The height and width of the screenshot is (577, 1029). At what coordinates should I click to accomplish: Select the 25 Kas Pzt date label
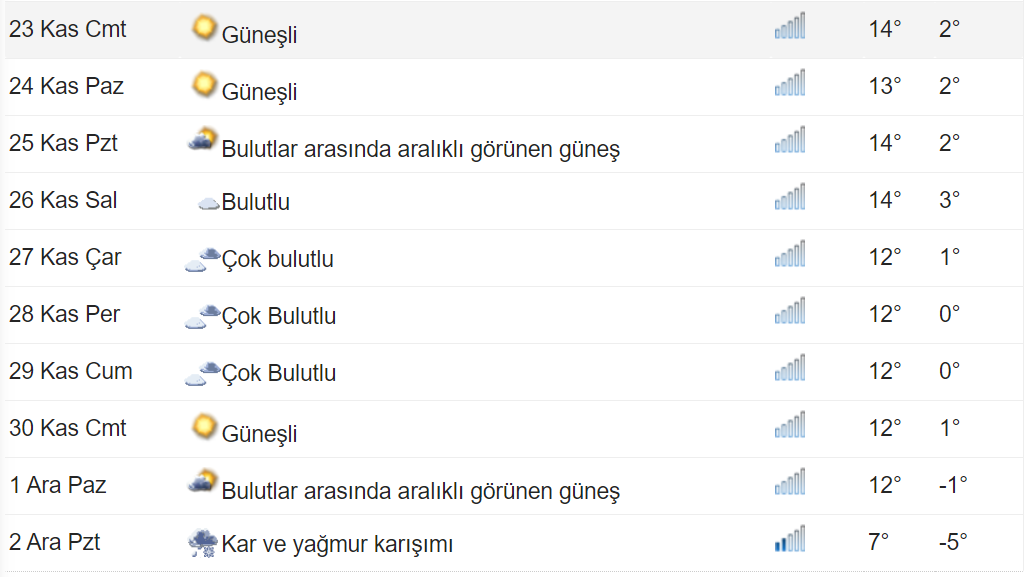63,143
